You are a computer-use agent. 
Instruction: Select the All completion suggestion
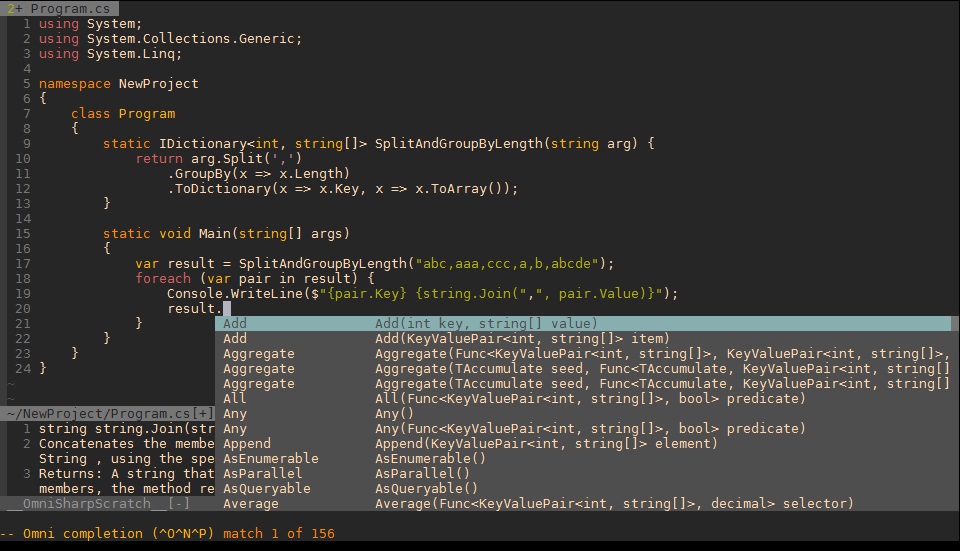coord(235,398)
